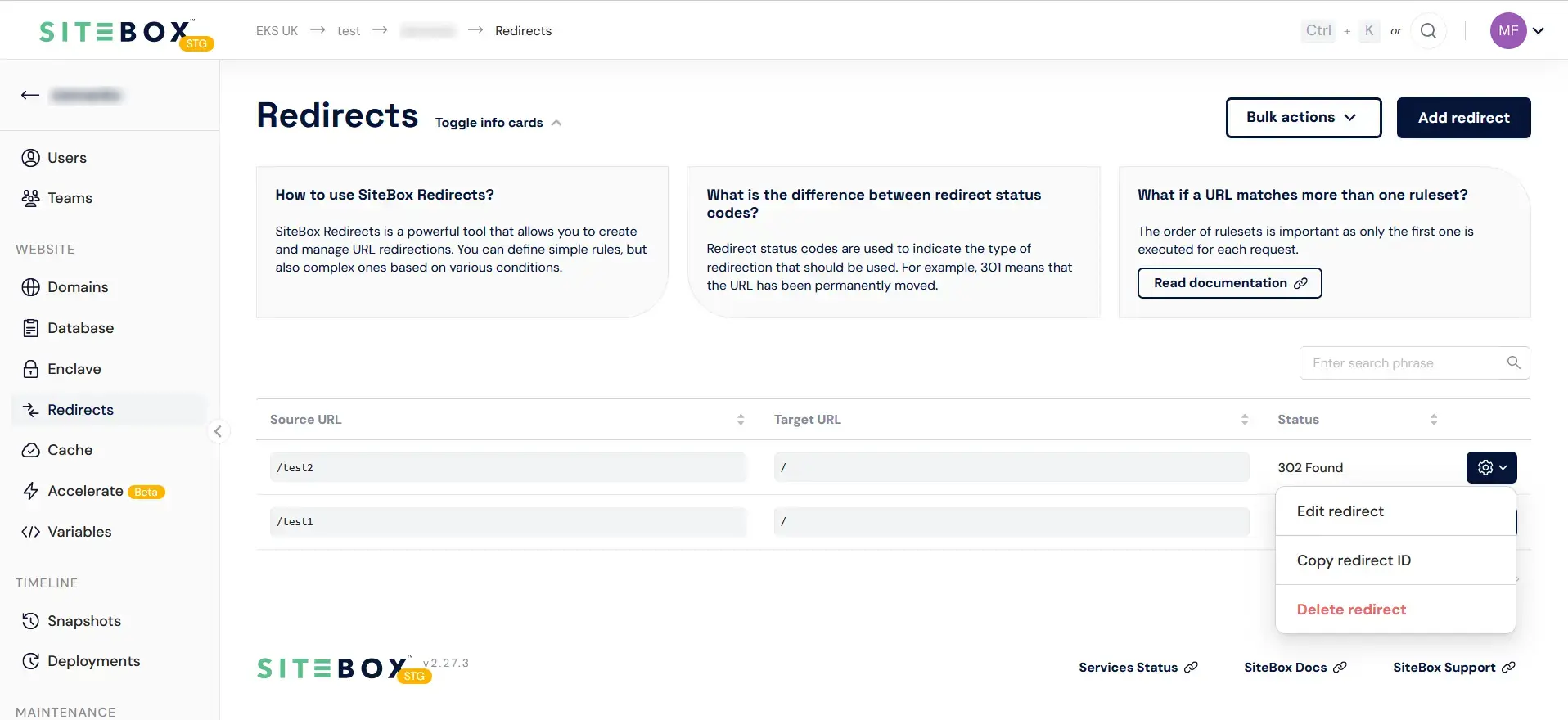Open Services Status link in footer
1568x720 pixels.
click(1138, 668)
